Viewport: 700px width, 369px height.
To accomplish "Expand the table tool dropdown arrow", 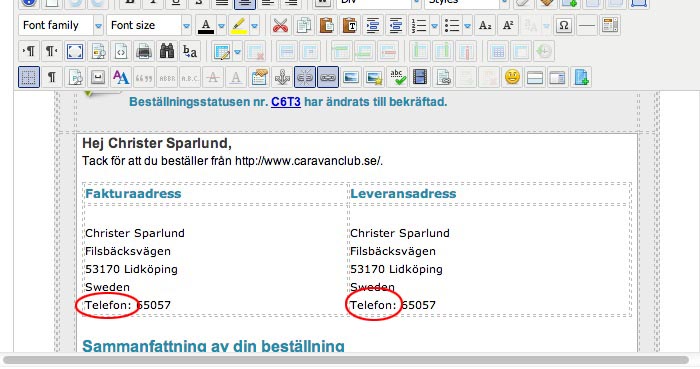I will [238, 52].
